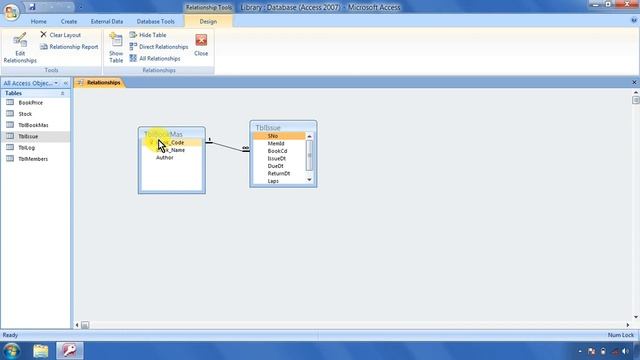This screenshot has width=640, height=360.
Task: Open the Home ribbon tab
Action: [38, 21]
